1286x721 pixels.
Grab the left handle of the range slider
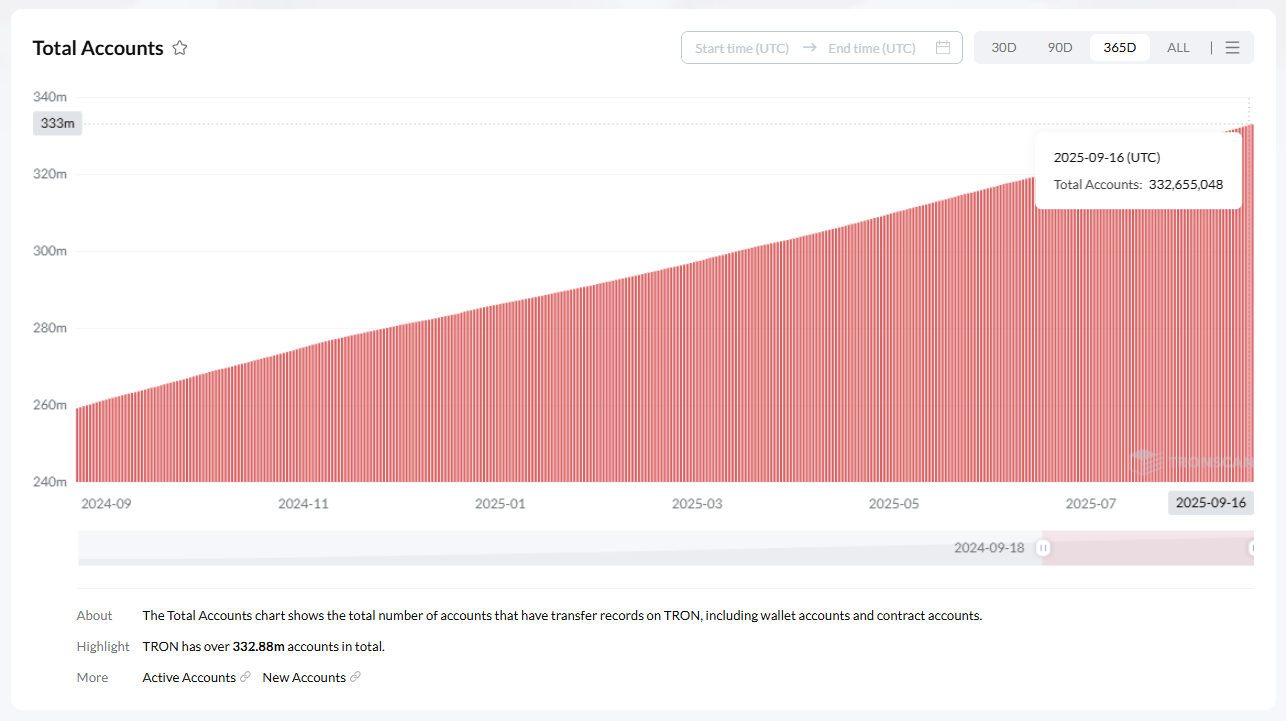coord(1043,548)
